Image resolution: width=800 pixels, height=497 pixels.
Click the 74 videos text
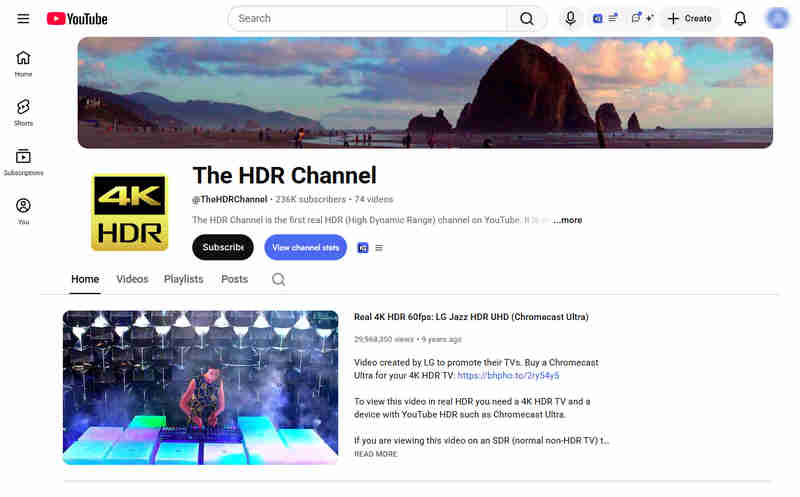[x=374, y=200]
